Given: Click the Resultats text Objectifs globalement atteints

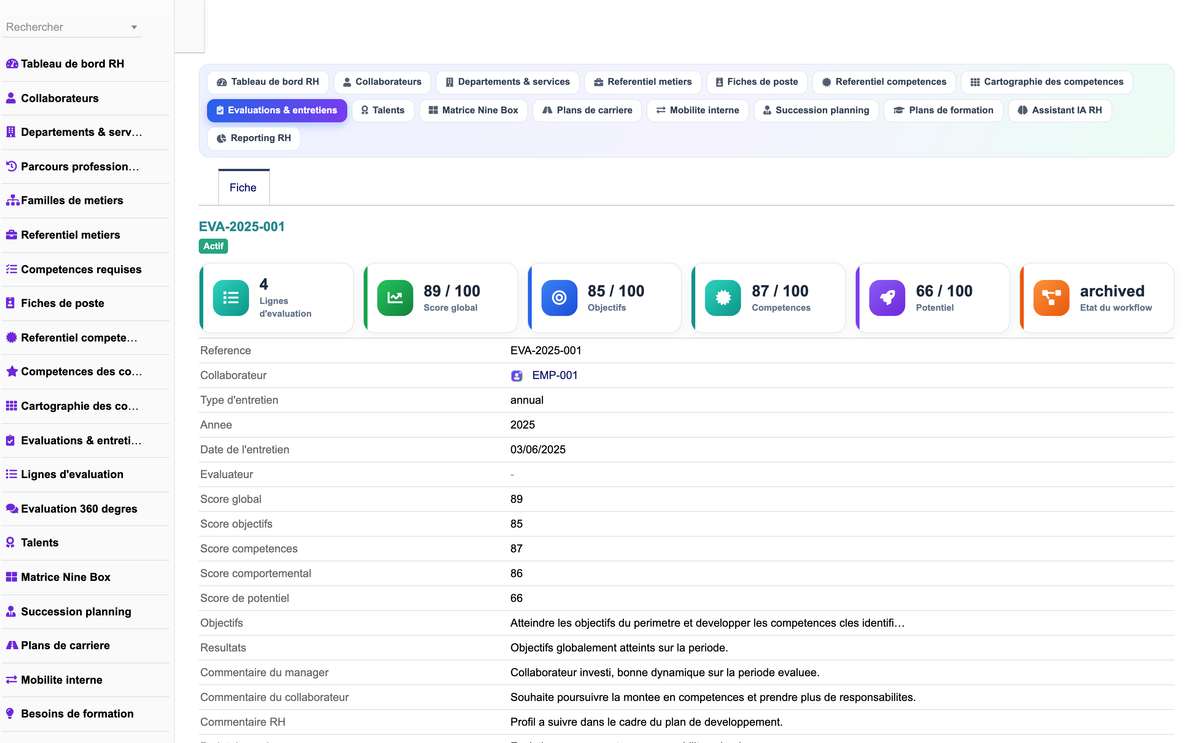Looking at the screenshot, I should (619, 648).
